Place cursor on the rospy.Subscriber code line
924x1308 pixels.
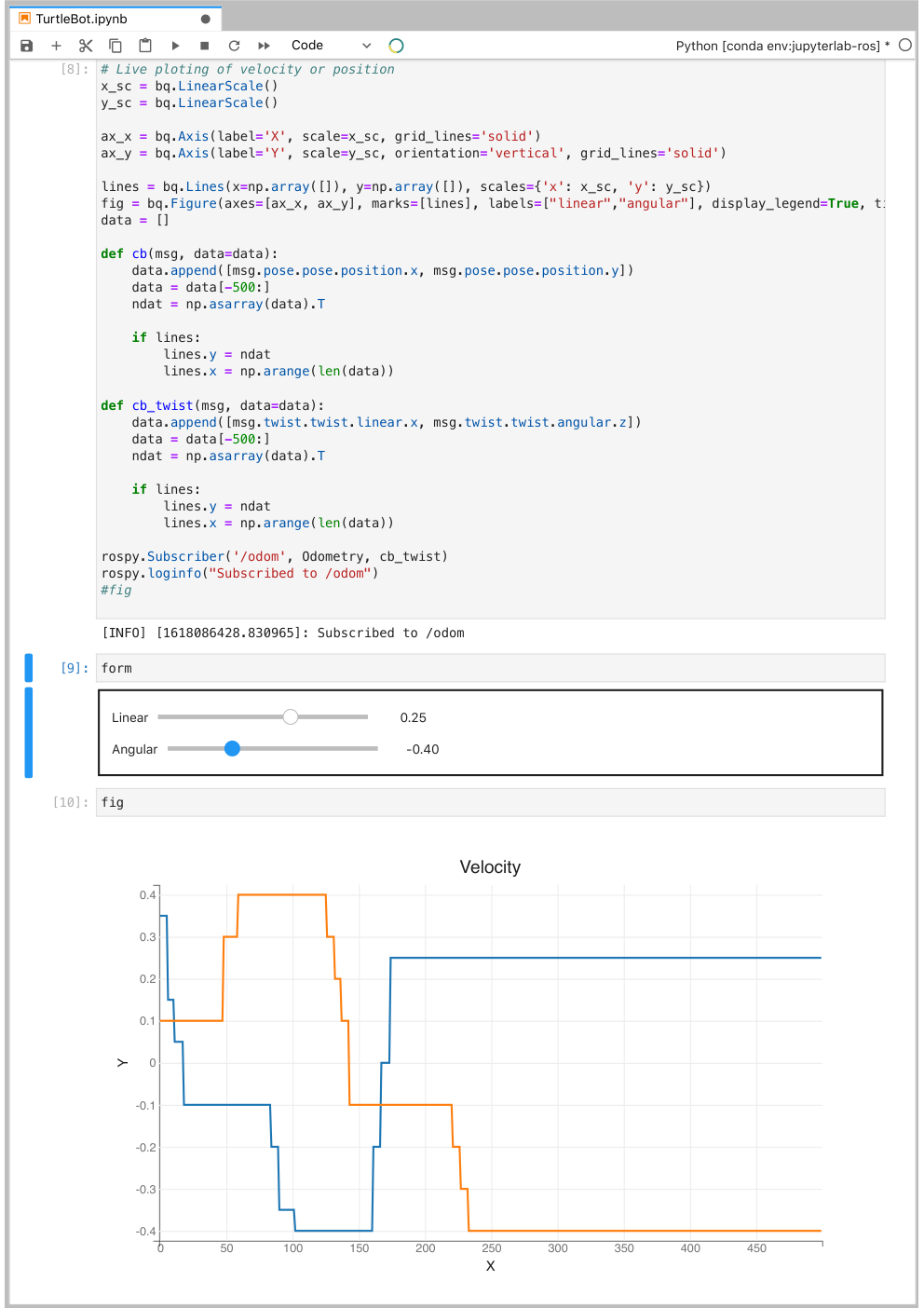pos(275,557)
